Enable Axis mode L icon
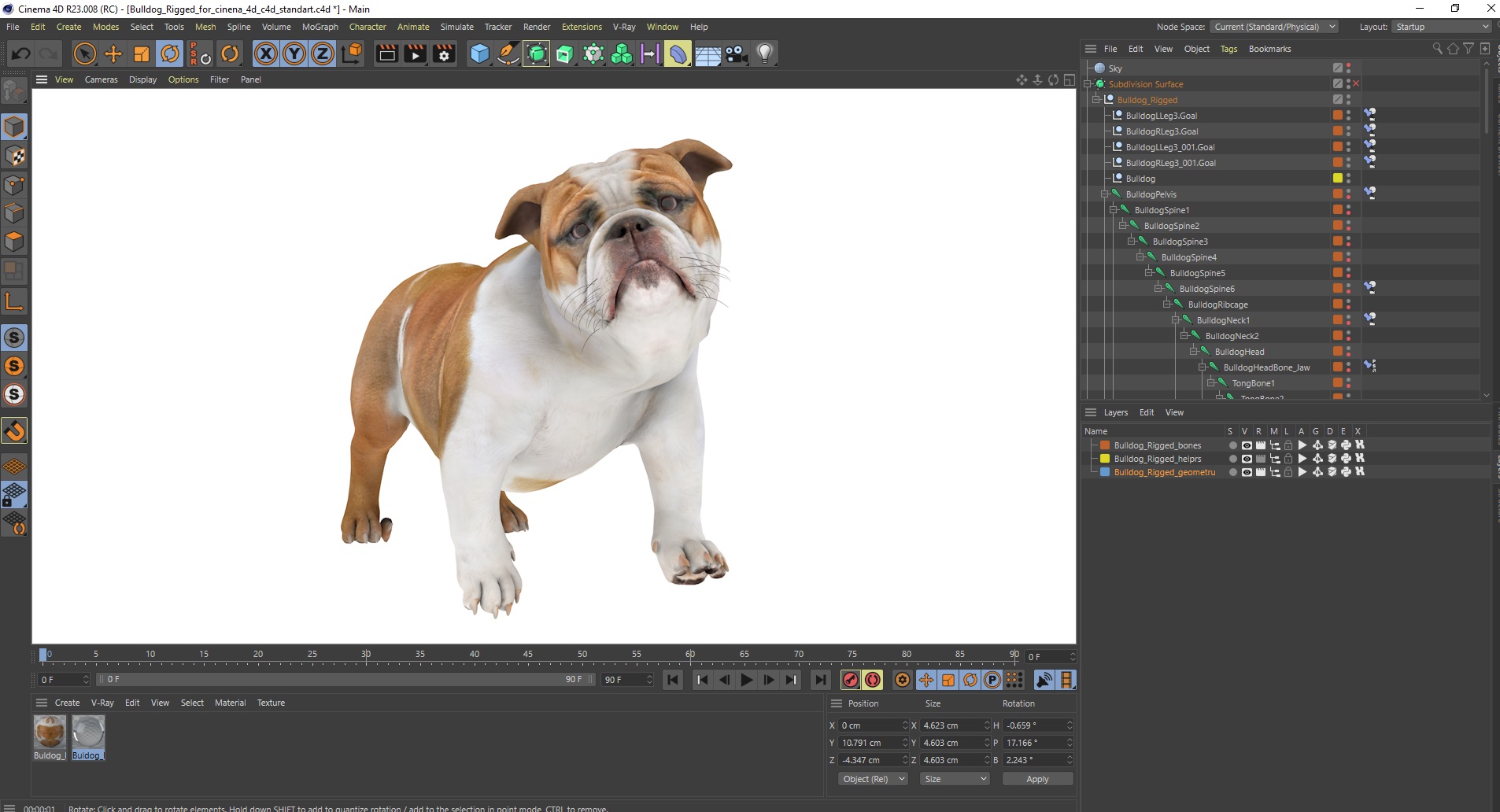 (14, 301)
